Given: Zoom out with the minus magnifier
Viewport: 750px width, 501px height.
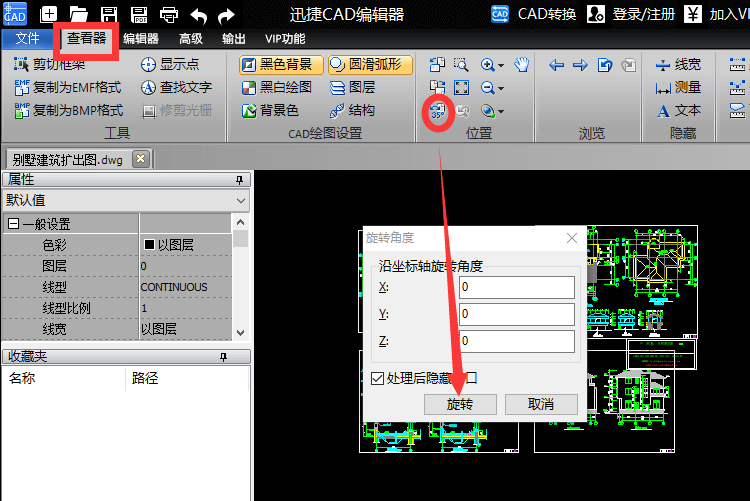Looking at the screenshot, I should 488,87.
